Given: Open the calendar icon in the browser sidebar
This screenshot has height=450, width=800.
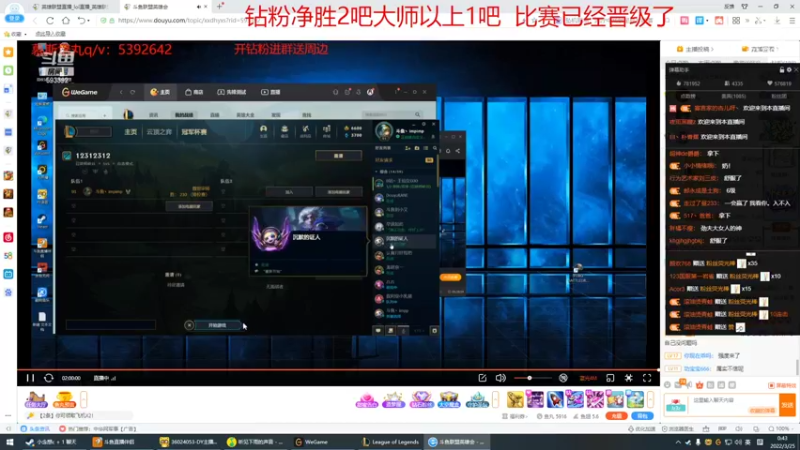Looking at the screenshot, I should coord(8,274).
